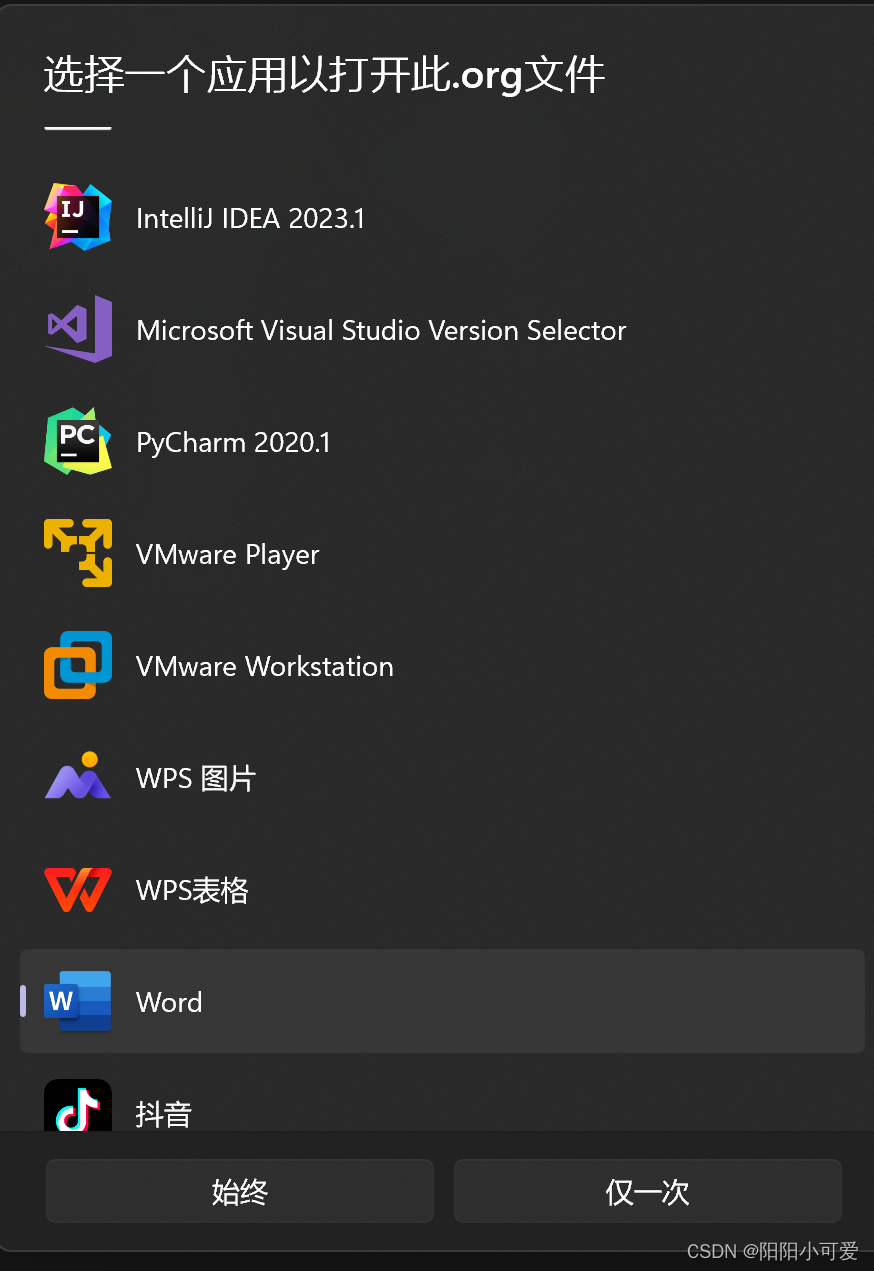Choose the 仅一次 (Just once) button

[x=648, y=1191]
